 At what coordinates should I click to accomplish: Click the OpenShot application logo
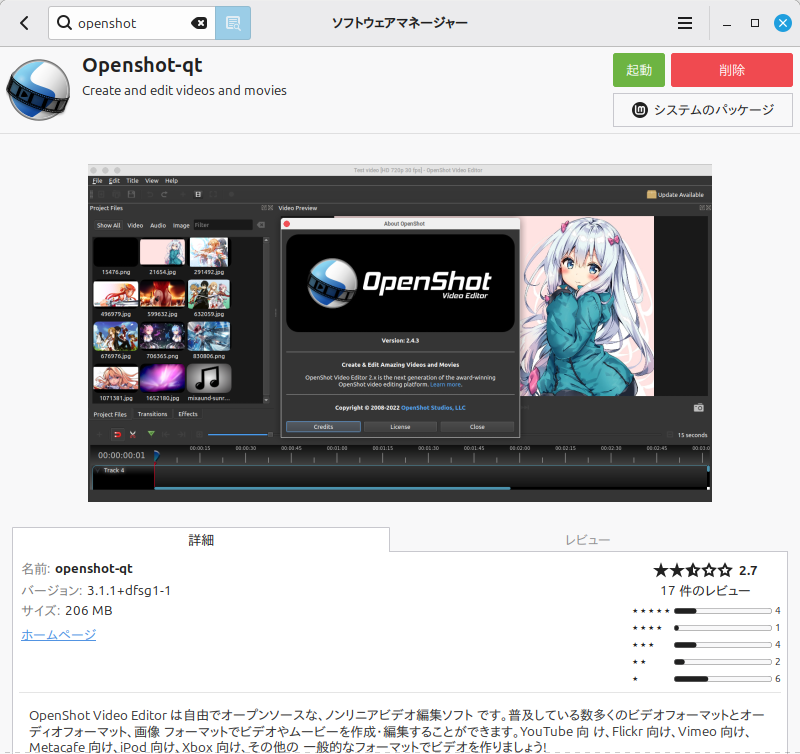(x=38, y=89)
